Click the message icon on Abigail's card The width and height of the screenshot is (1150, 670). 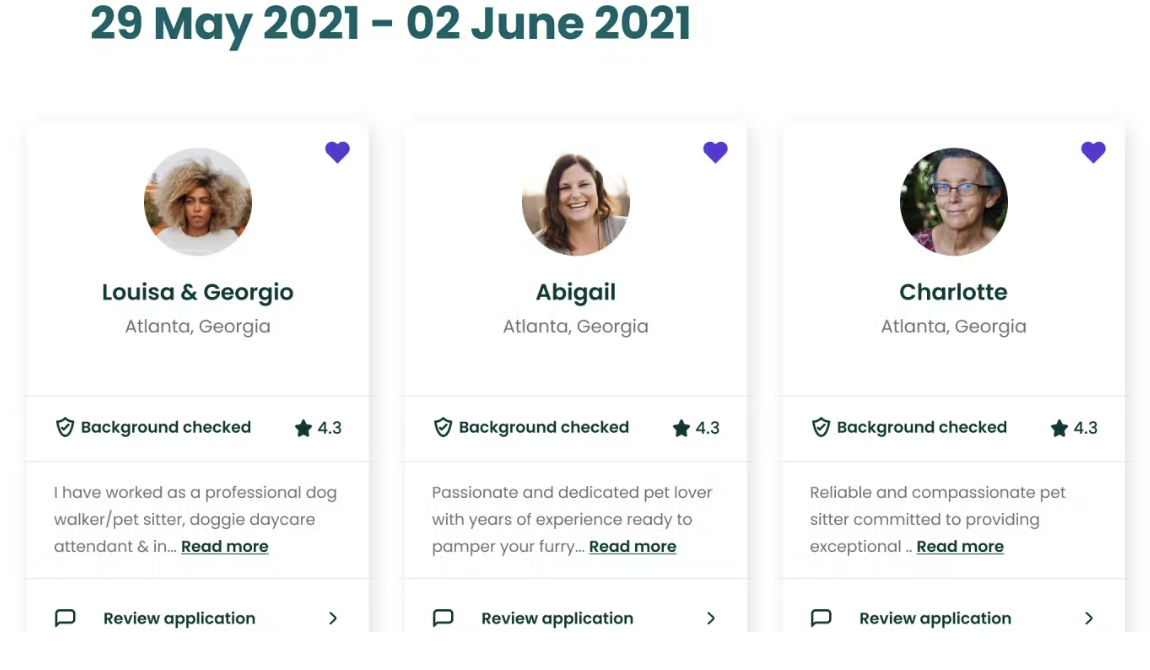(x=443, y=618)
